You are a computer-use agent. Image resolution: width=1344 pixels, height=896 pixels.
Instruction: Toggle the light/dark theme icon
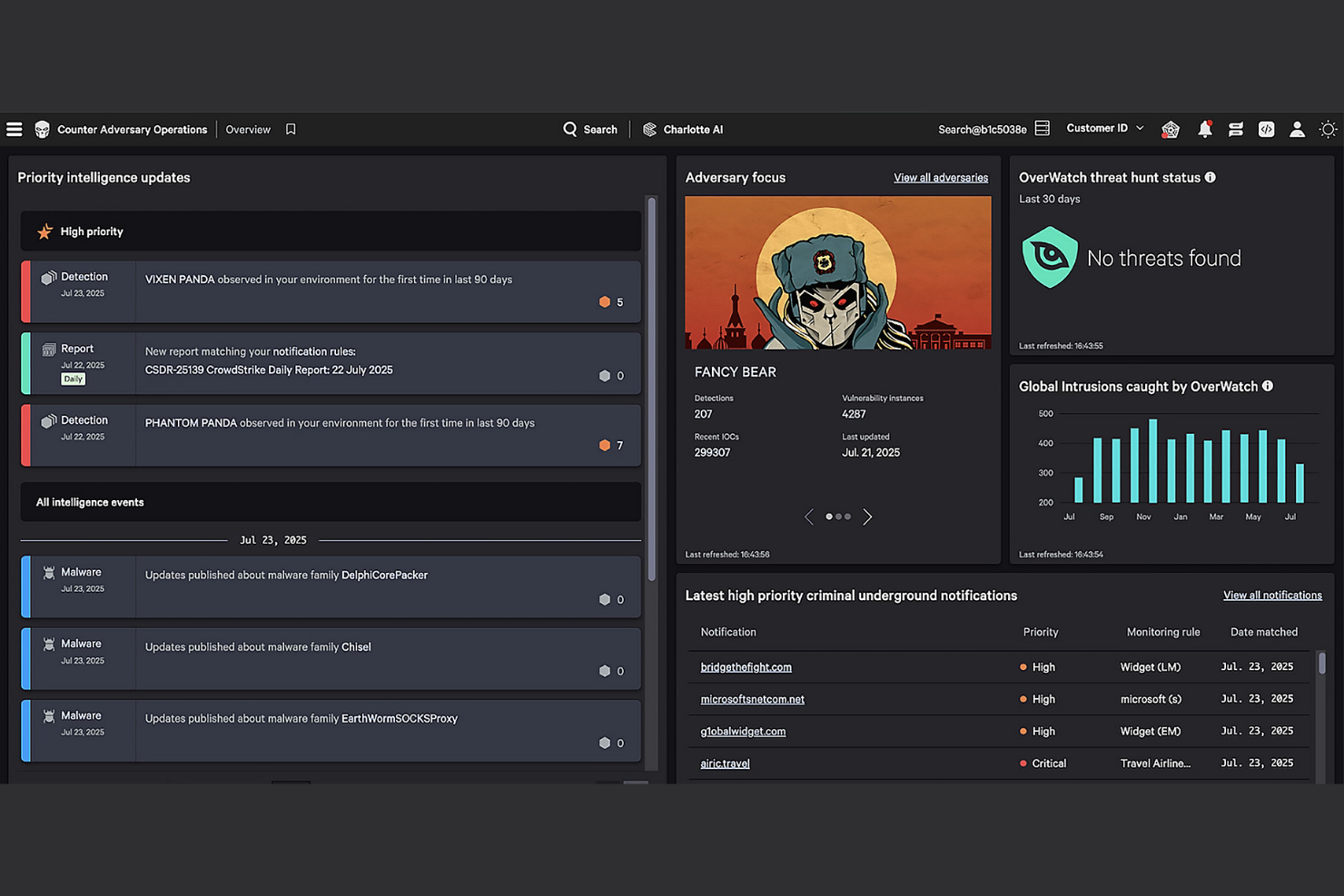pyautogui.click(x=1329, y=129)
